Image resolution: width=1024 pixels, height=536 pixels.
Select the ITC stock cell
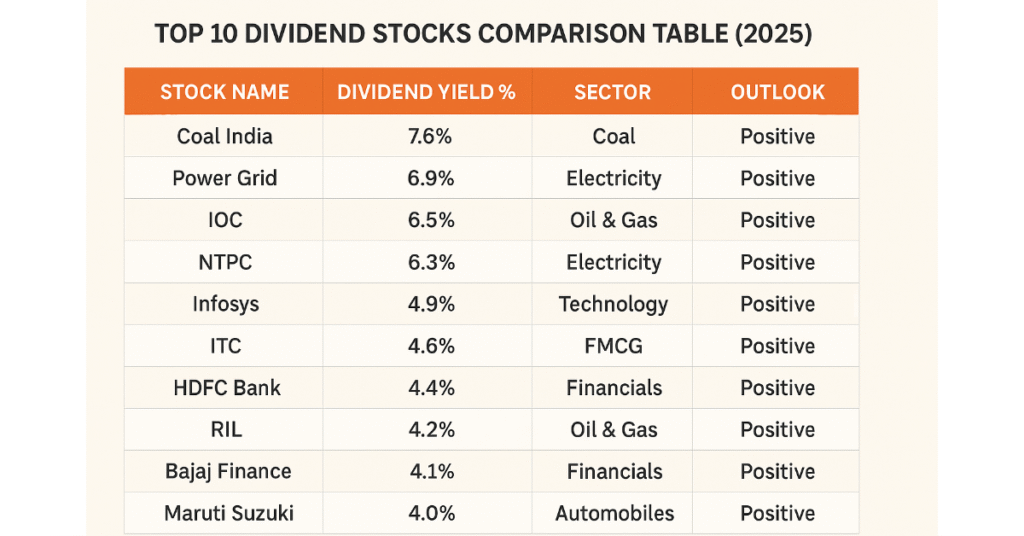(224, 346)
